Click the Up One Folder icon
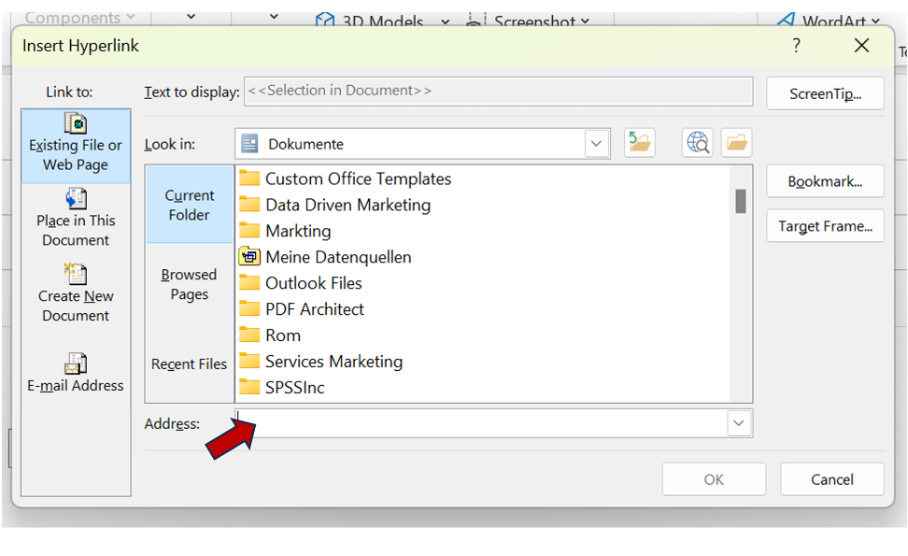This screenshot has width=908, height=556. coord(640,143)
